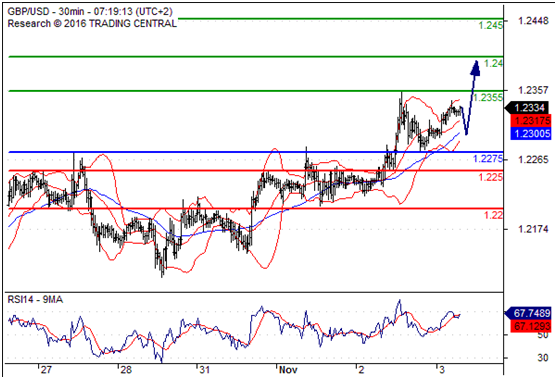Click the green 1.2355 resistance label
The image size is (557, 379).
click(x=488, y=97)
